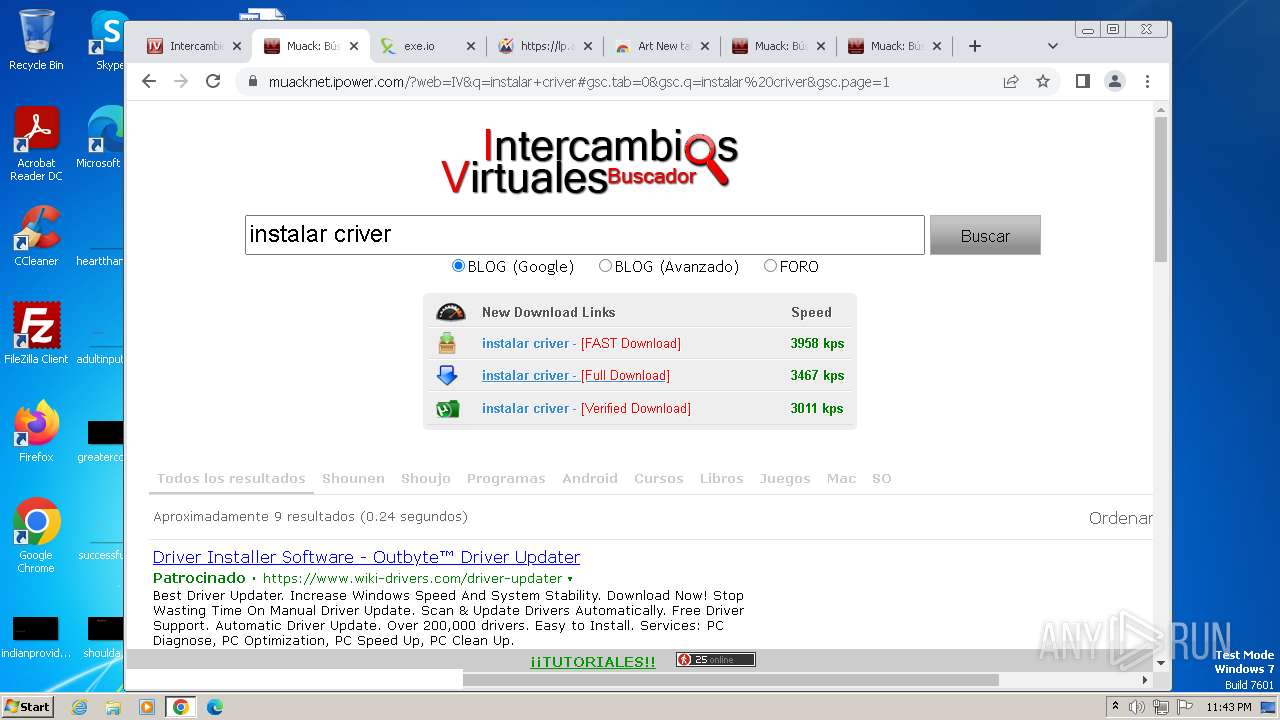Open Recycle Bin on the desktop

click(36, 40)
